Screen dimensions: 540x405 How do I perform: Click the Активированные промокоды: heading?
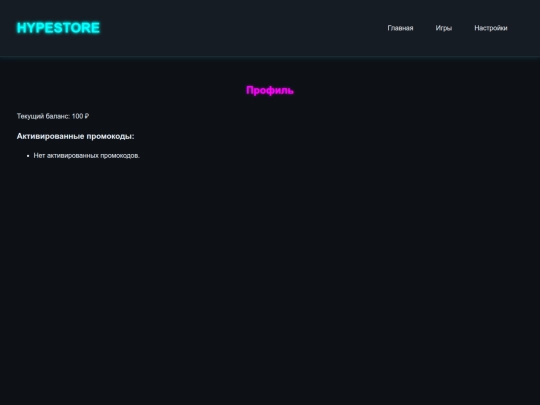tap(75, 136)
